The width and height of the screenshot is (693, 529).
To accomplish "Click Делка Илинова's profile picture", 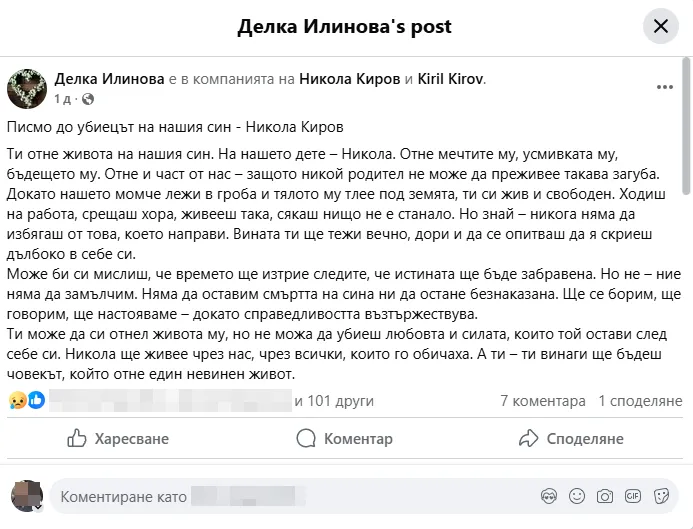I will (27, 88).
